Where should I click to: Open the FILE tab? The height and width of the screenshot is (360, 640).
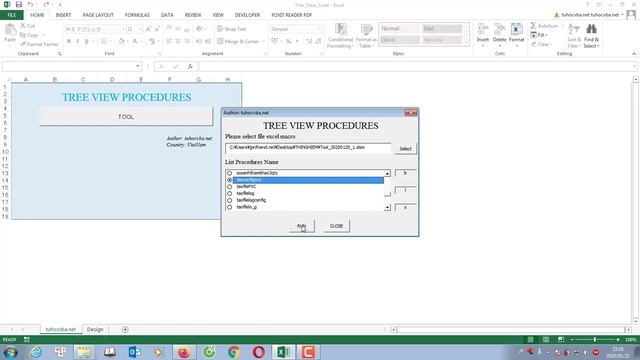click(12, 15)
